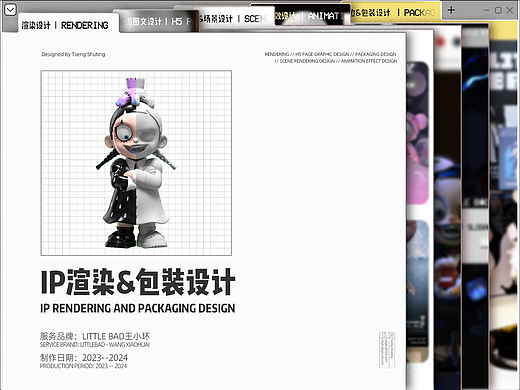
Task: Click 'IP RENDERING AND PACKAGING DESIGN' subtitle
Action: [x=138, y=308]
